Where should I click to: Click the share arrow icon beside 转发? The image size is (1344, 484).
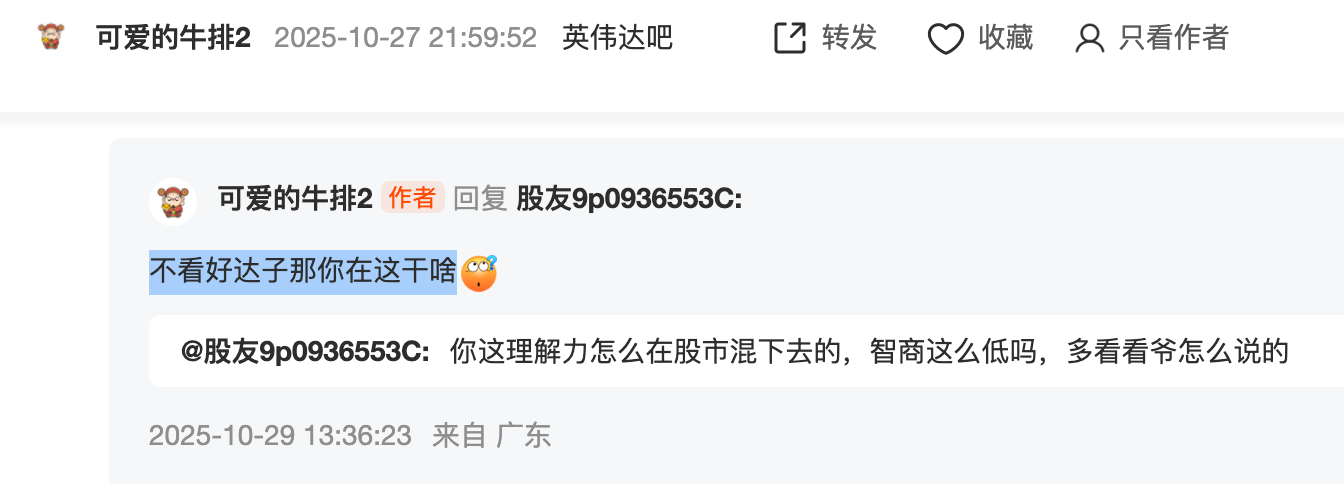click(790, 38)
